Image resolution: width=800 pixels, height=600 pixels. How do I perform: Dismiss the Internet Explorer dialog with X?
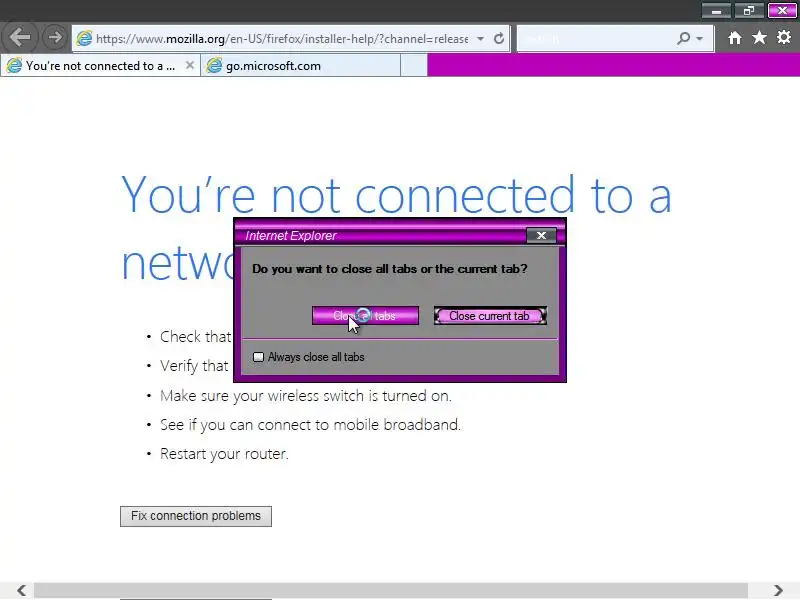click(x=541, y=235)
